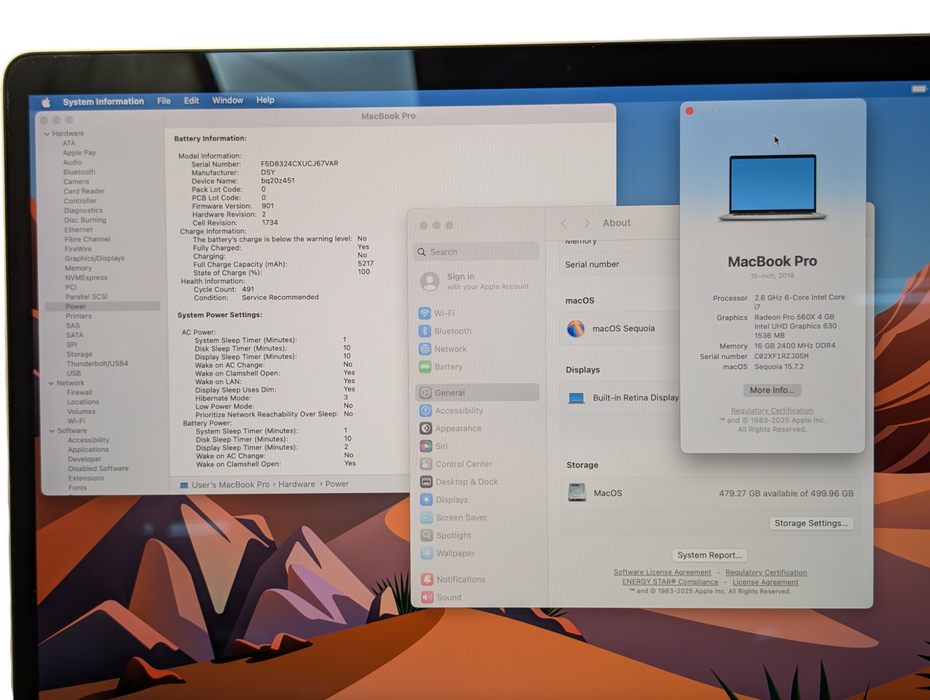This screenshot has height=700, width=930.
Task: Click the Serial number row in About
Action: click(620, 265)
